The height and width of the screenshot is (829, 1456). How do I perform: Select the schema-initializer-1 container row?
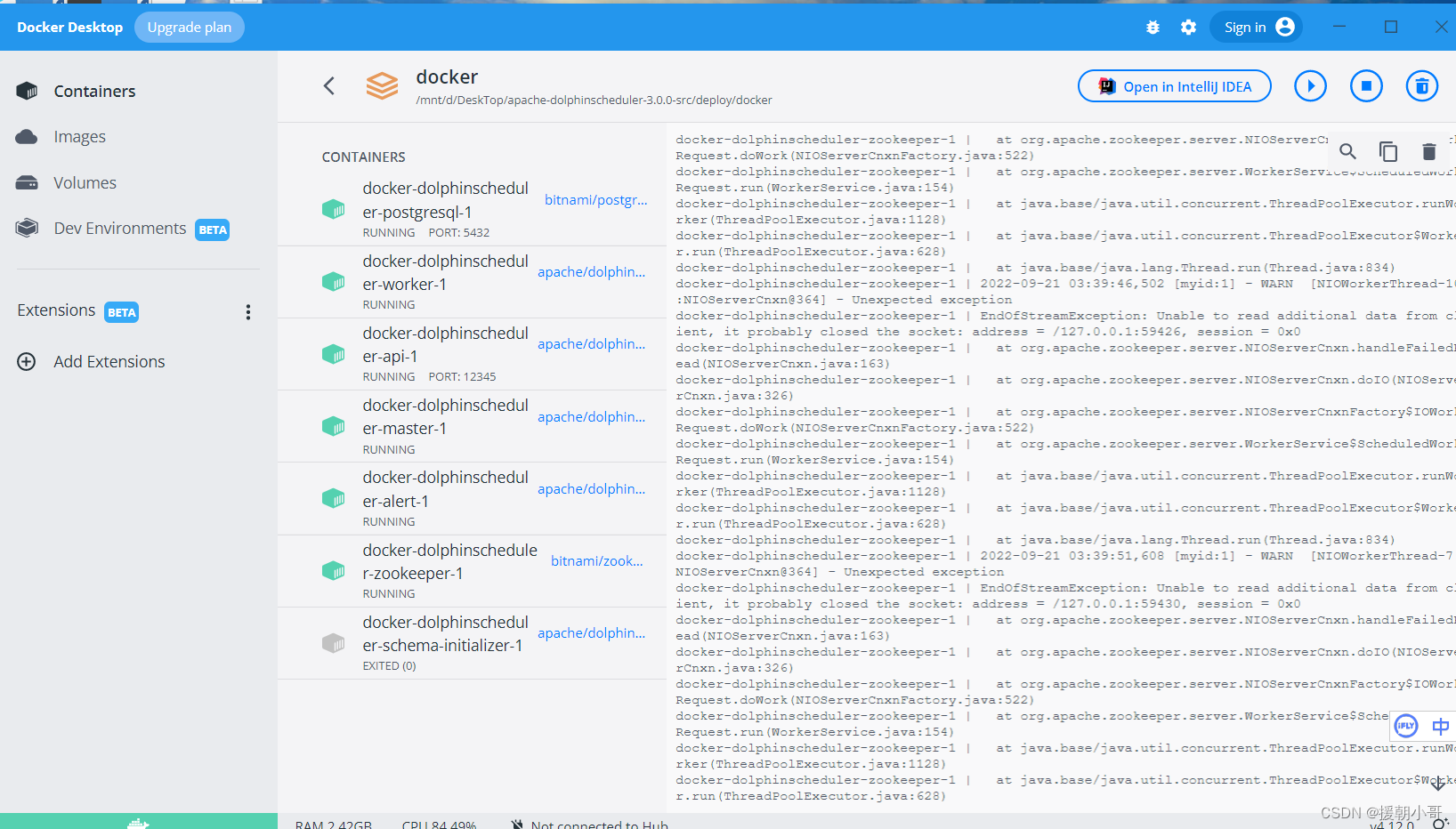(x=473, y=643)
